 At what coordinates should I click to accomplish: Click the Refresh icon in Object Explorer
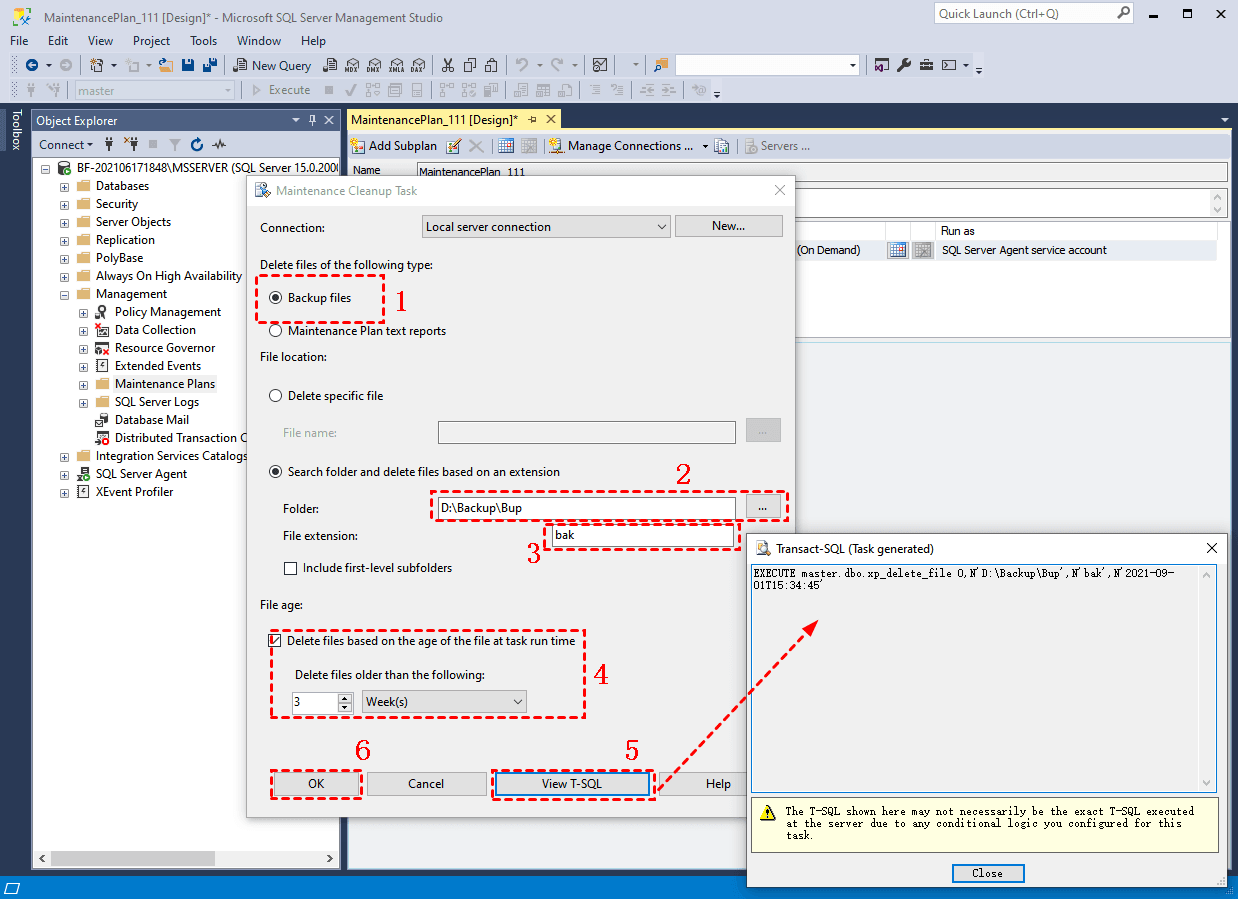coord(197,145)
